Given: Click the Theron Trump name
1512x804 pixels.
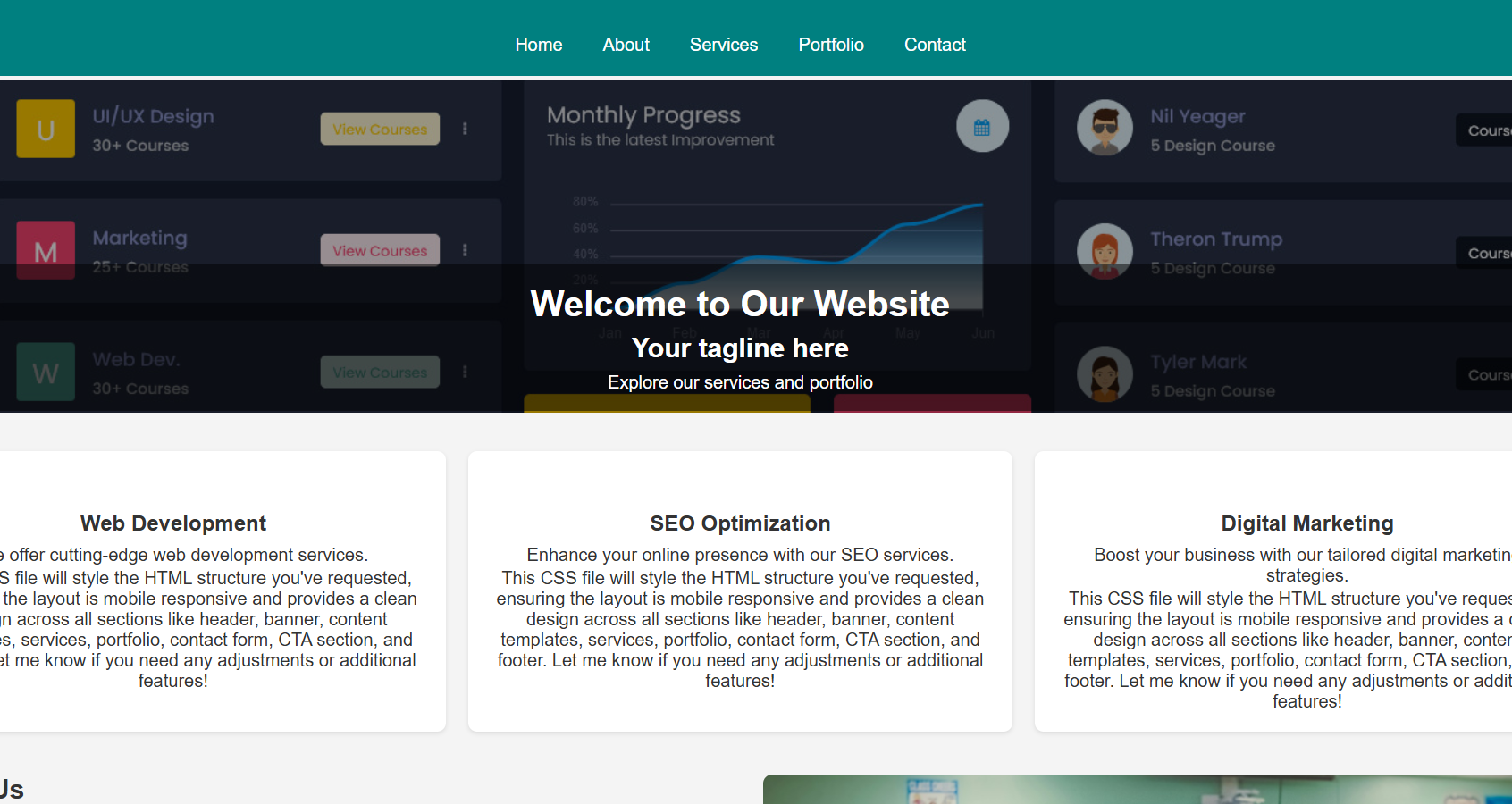Looking at the screenshot, I should pyautogui.click(x=1216, y=239).
